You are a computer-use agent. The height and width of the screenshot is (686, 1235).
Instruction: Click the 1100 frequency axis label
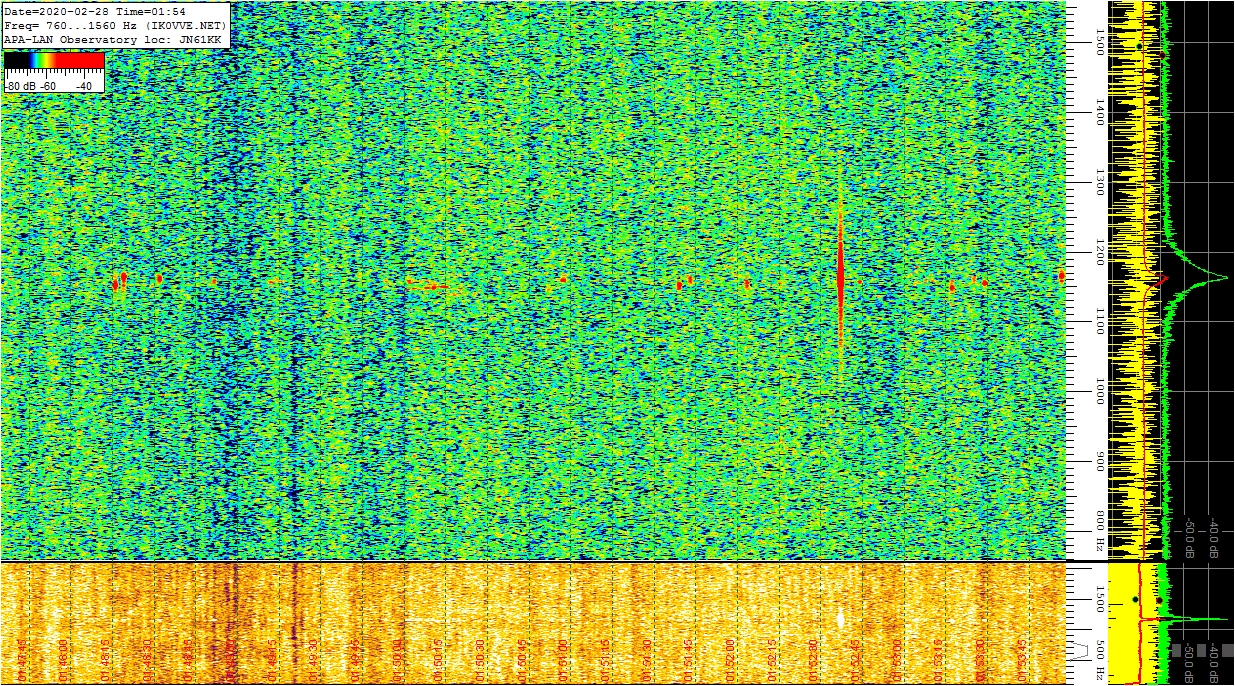1099,321
